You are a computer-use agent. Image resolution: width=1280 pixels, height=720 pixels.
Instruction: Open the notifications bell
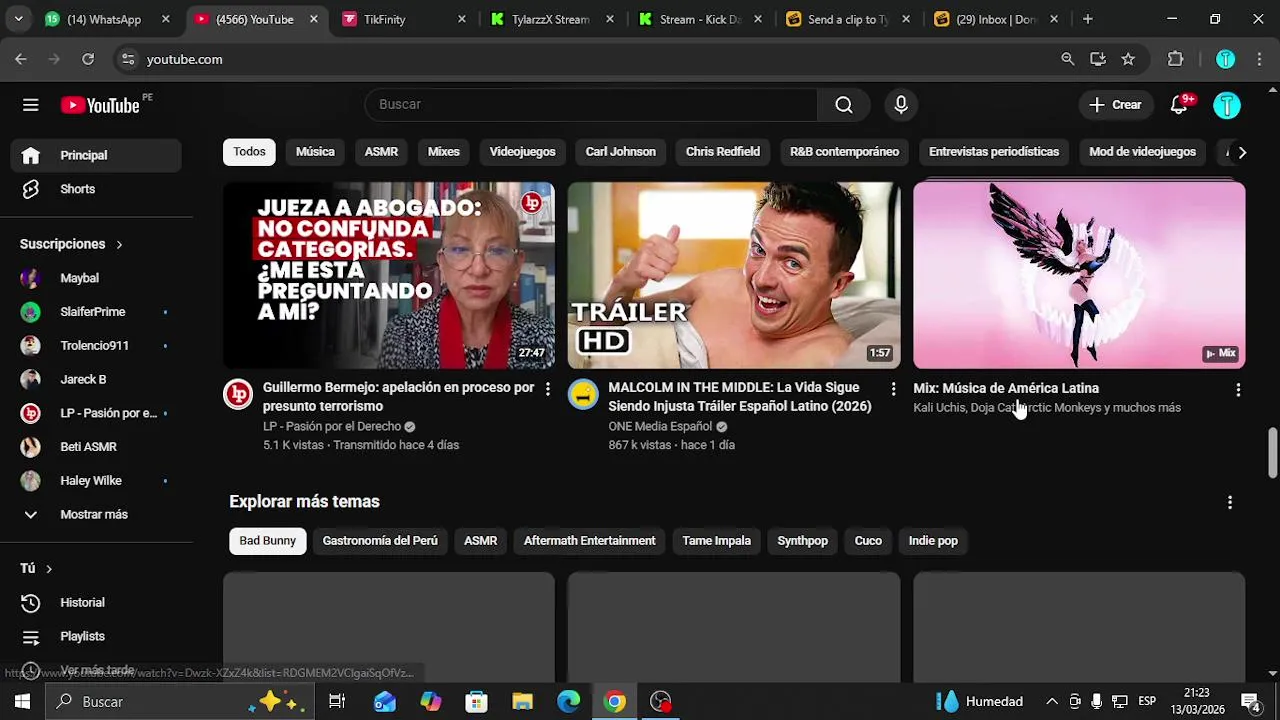pyautogui.click(x=1179, y=105)
